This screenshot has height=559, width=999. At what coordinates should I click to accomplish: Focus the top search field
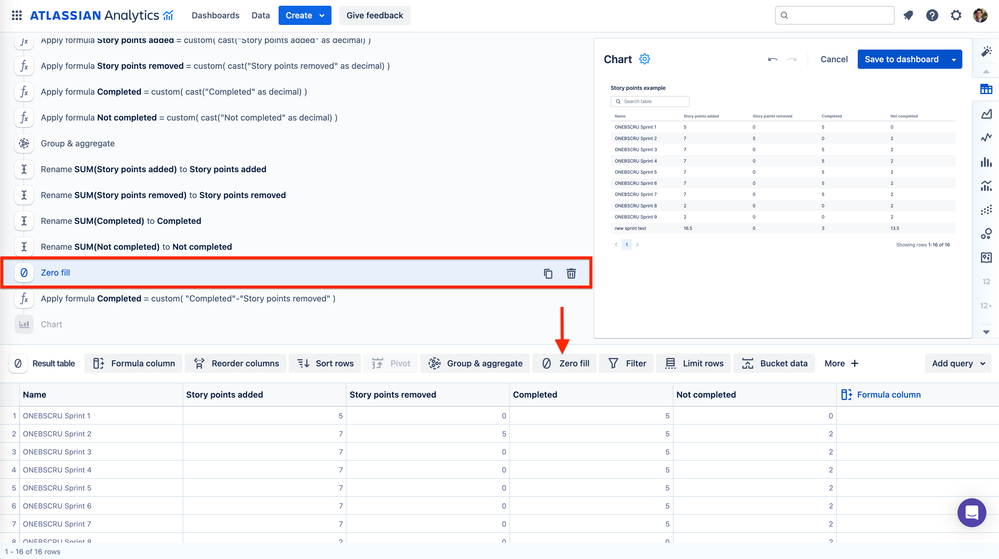point(835,15)
